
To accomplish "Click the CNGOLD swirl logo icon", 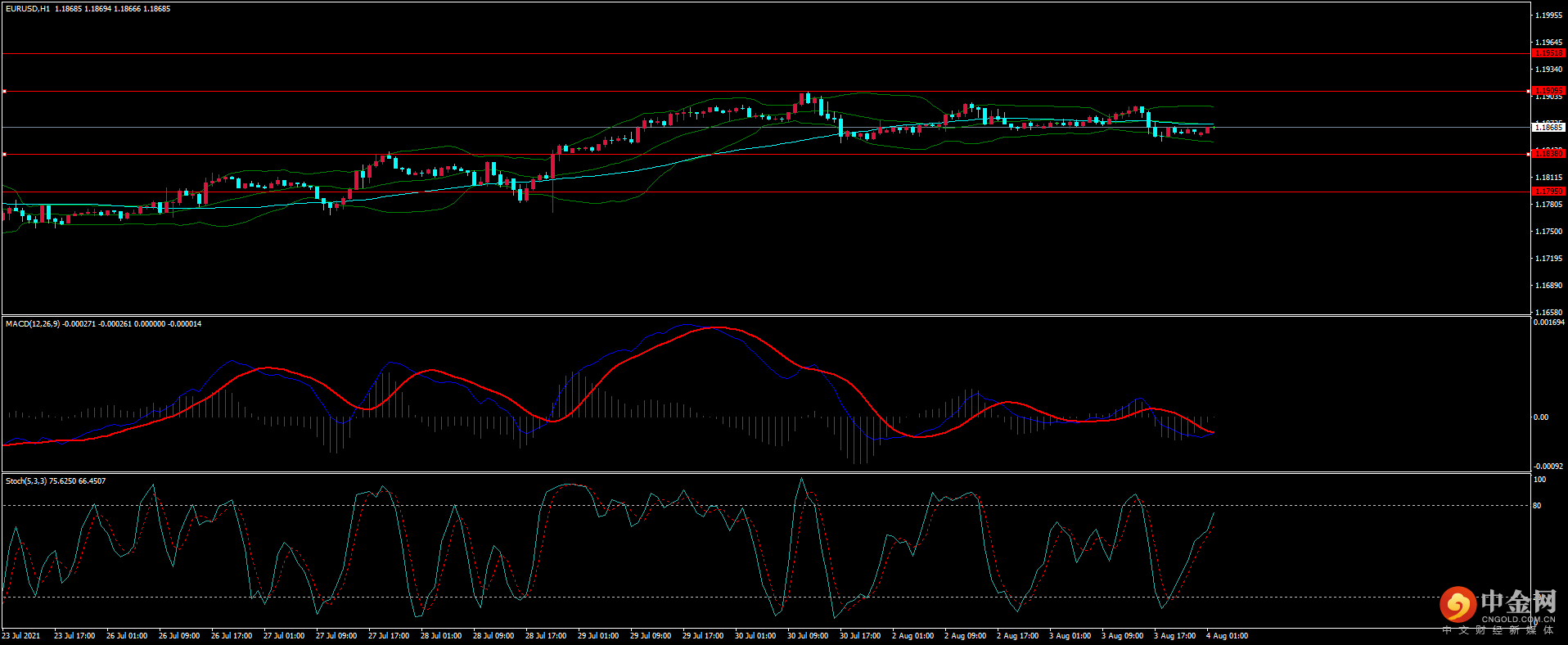I will pyautogui.click(x=1458, y=606).
